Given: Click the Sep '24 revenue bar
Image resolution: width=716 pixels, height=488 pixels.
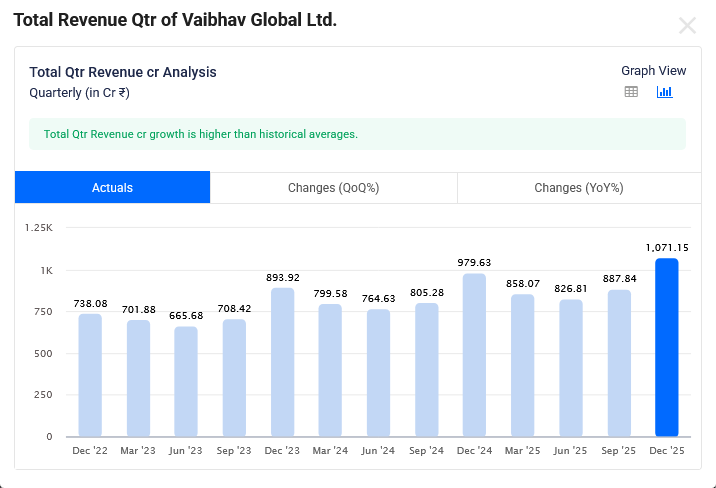Looking at the screenshot, I should point(427,370).
